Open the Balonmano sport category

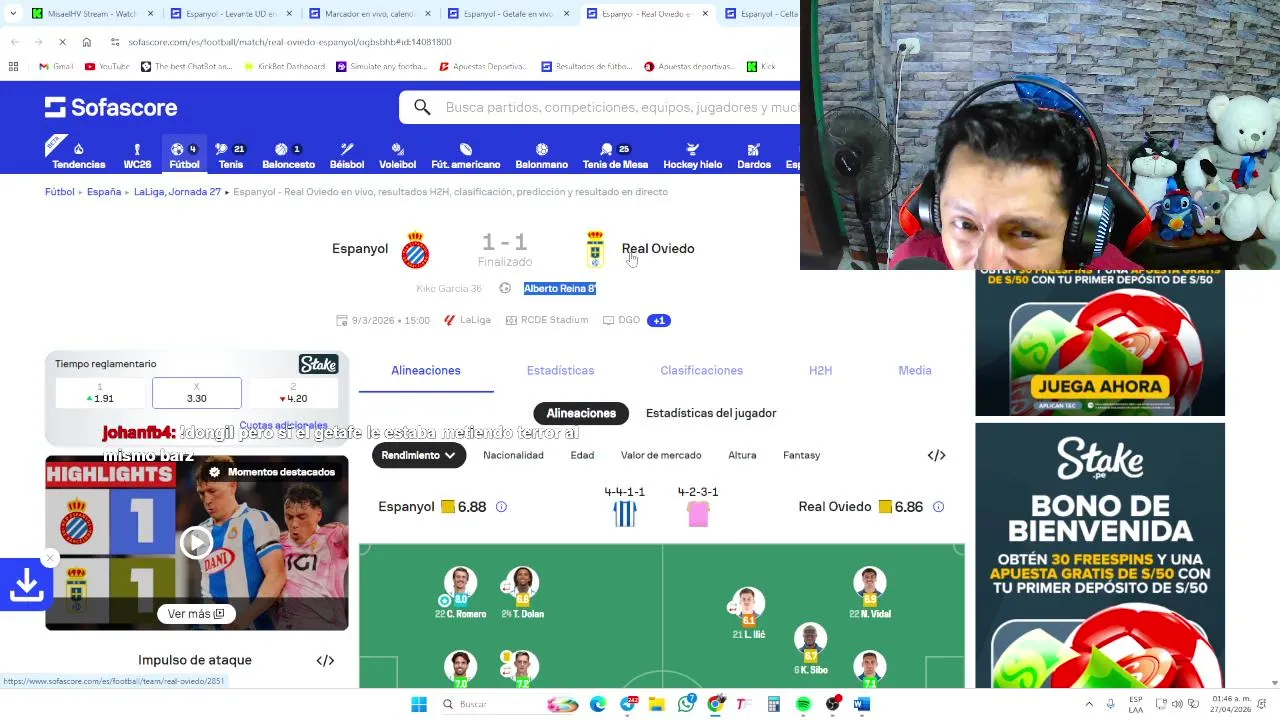(x=541, y=156)
